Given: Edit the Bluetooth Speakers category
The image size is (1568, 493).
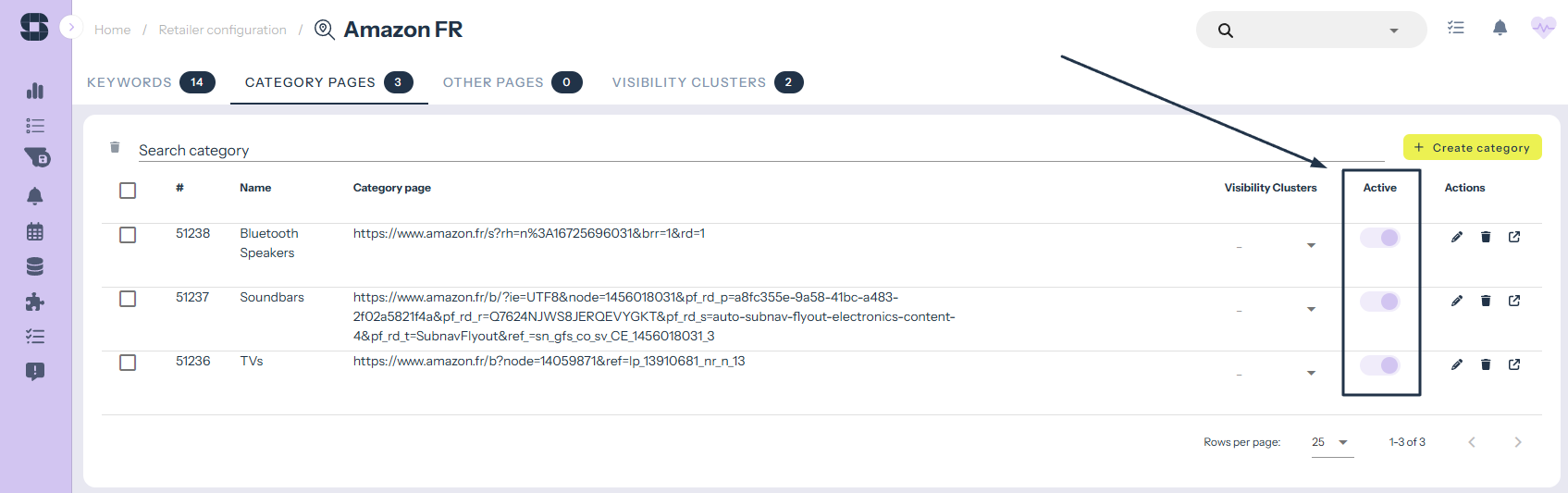Looking at the screenshot, I should click(x=1457, y=237).
